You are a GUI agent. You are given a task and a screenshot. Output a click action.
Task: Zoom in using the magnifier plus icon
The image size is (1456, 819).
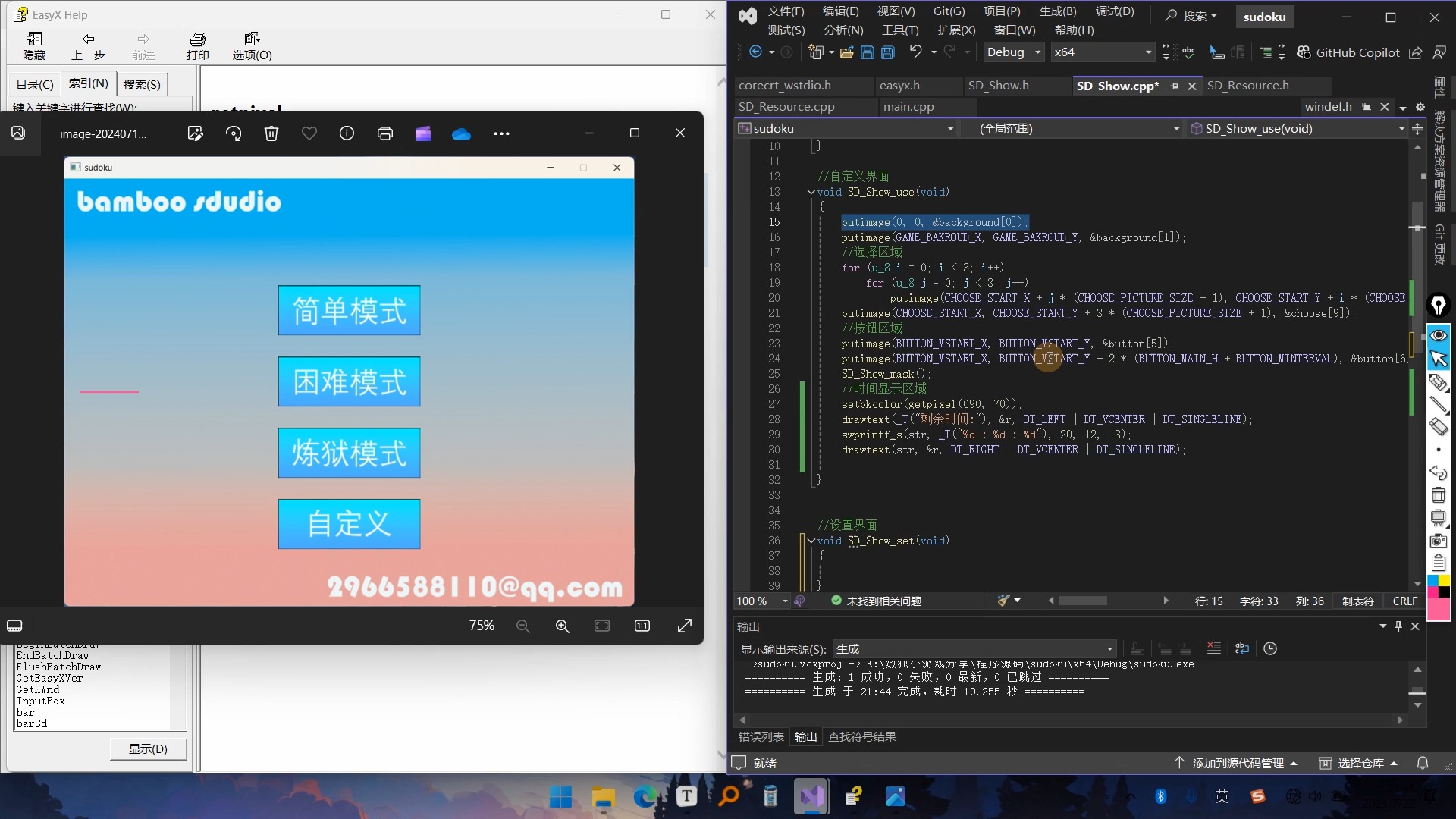pos(562,626)
